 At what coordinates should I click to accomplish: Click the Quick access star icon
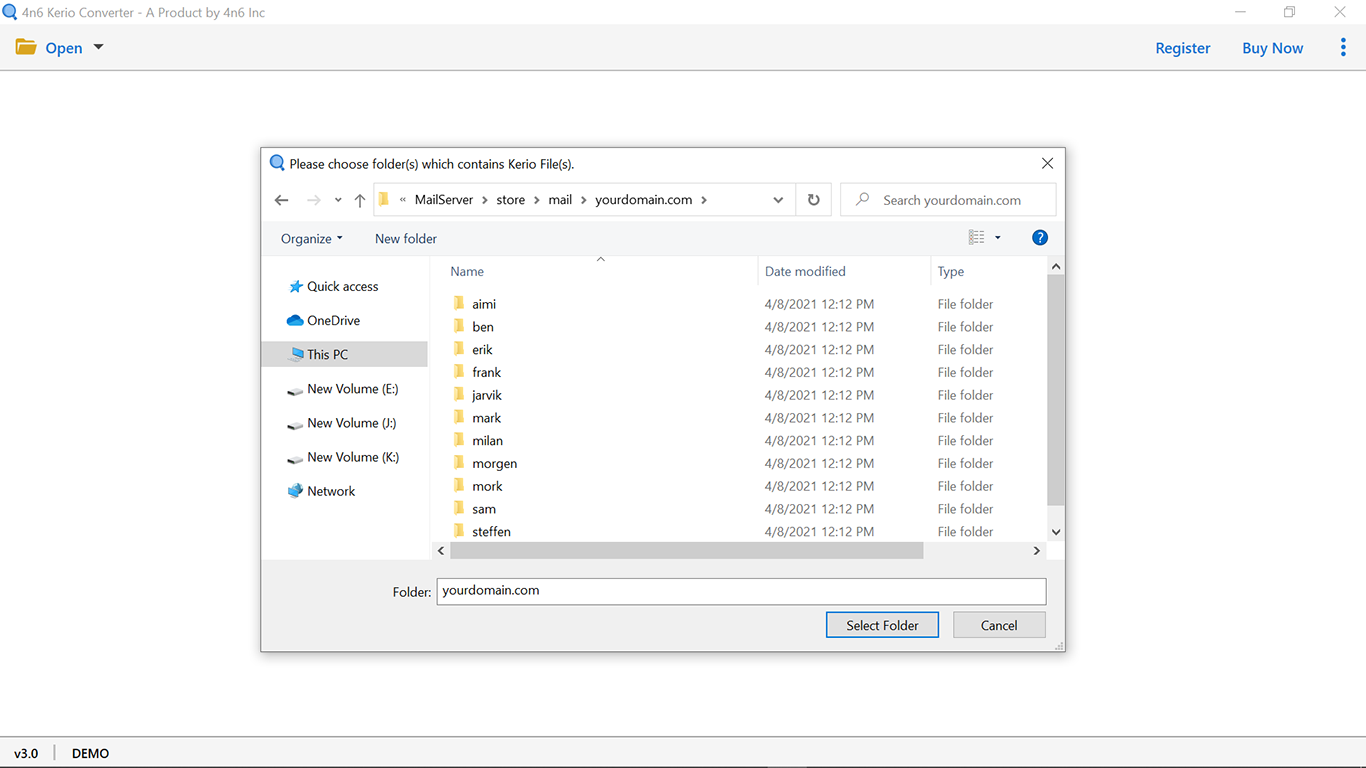click(295, 286)
